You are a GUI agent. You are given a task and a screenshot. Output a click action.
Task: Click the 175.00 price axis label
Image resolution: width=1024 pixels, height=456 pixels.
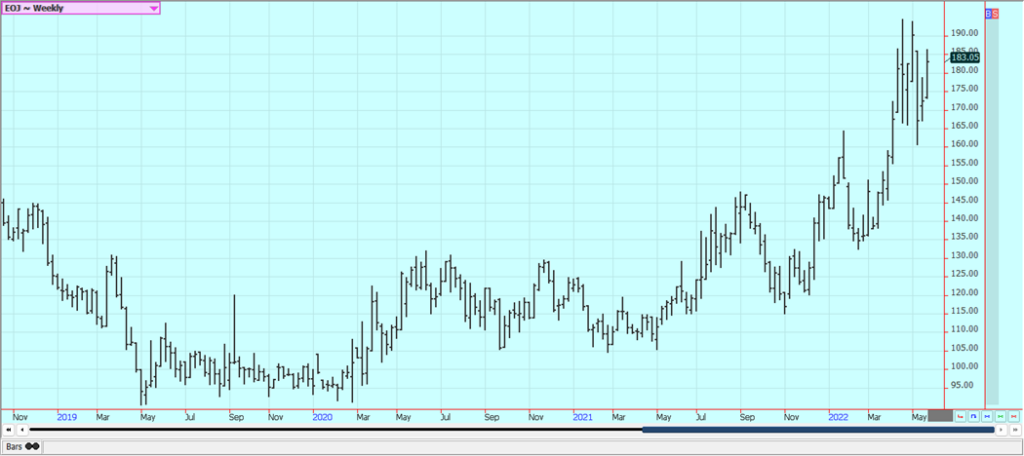point(964,88)
